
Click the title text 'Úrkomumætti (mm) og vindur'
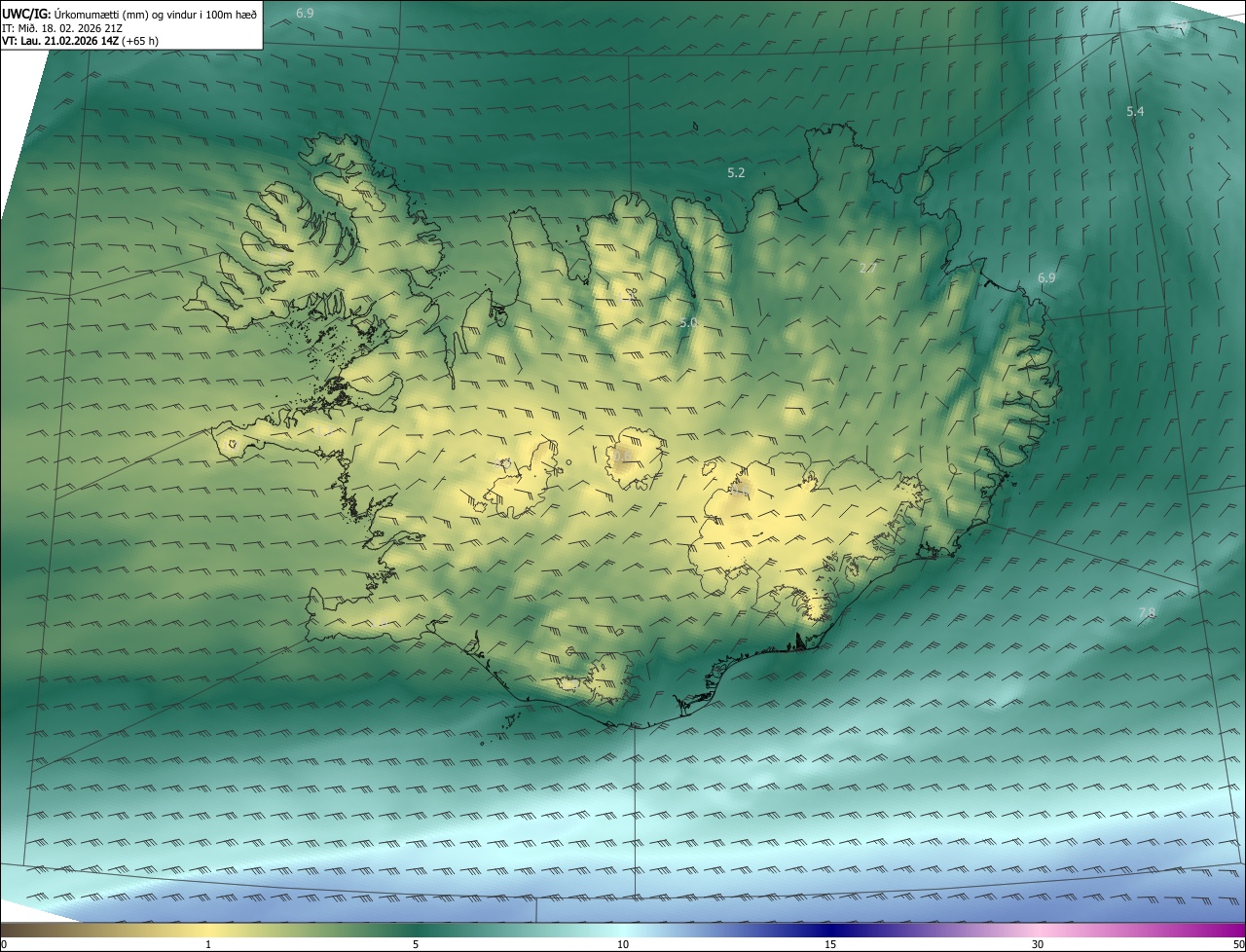point(116,14)
